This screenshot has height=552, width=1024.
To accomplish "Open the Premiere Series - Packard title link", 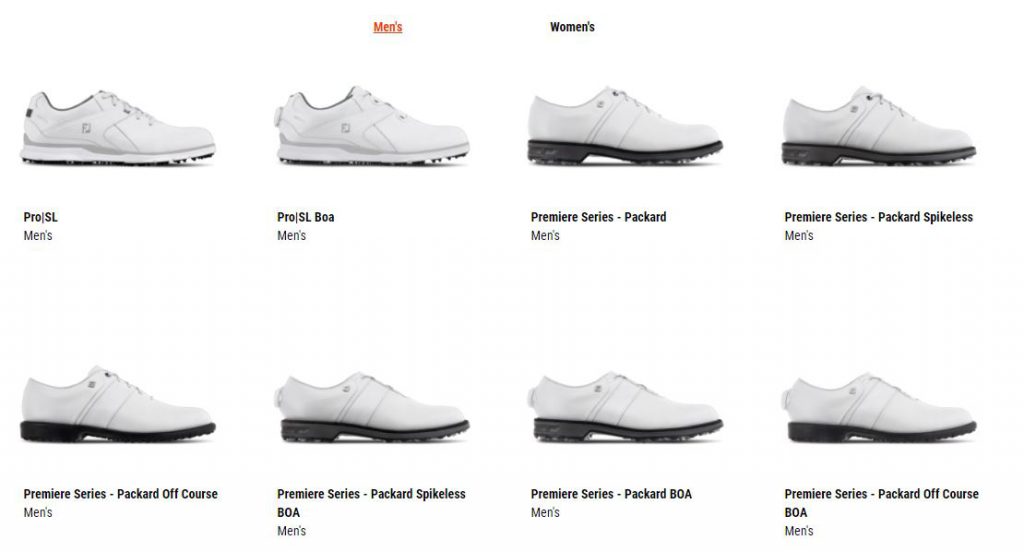I will (x=598, y=217).
